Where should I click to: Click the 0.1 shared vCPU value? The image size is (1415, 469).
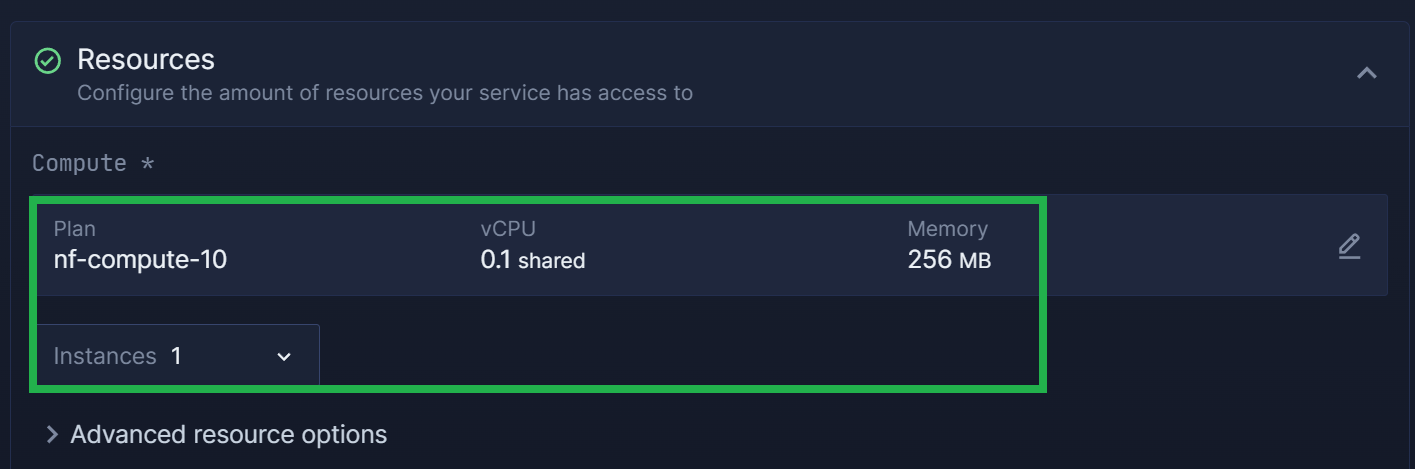533,260
